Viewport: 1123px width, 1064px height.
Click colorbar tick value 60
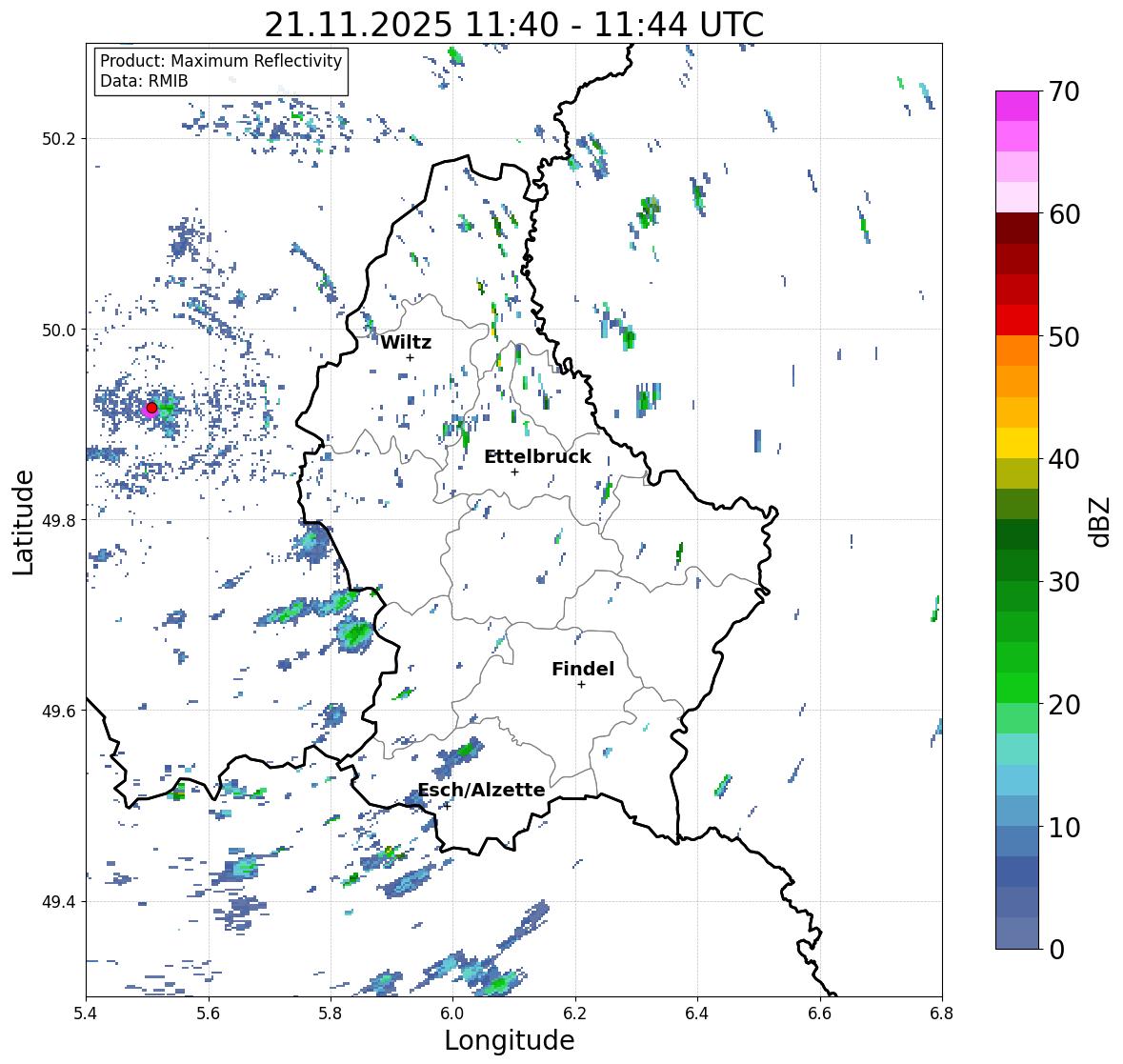click(1064, 214)
